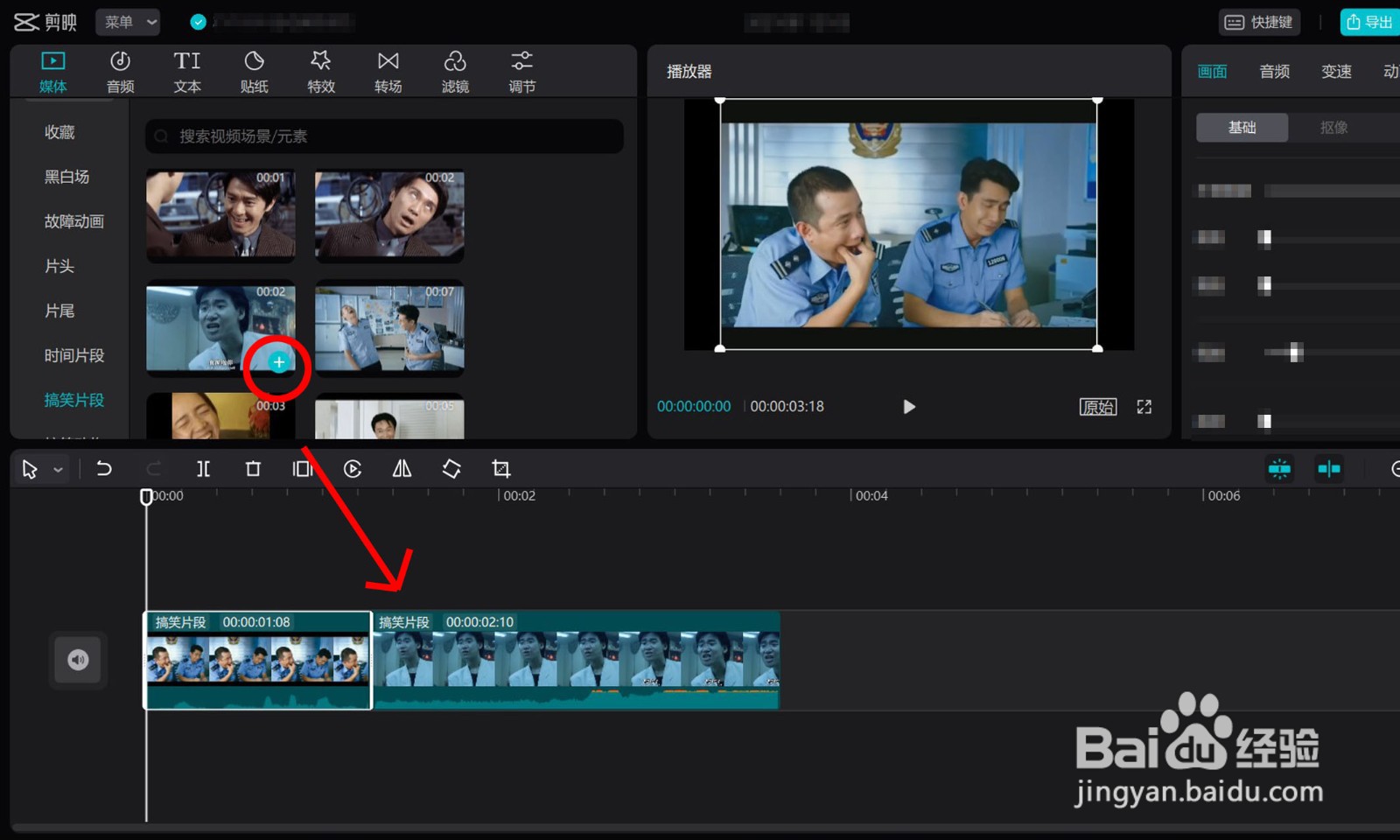Undo the last action
The width and height of the screenshot is (1400, 840).
click(x=103, y=469)
